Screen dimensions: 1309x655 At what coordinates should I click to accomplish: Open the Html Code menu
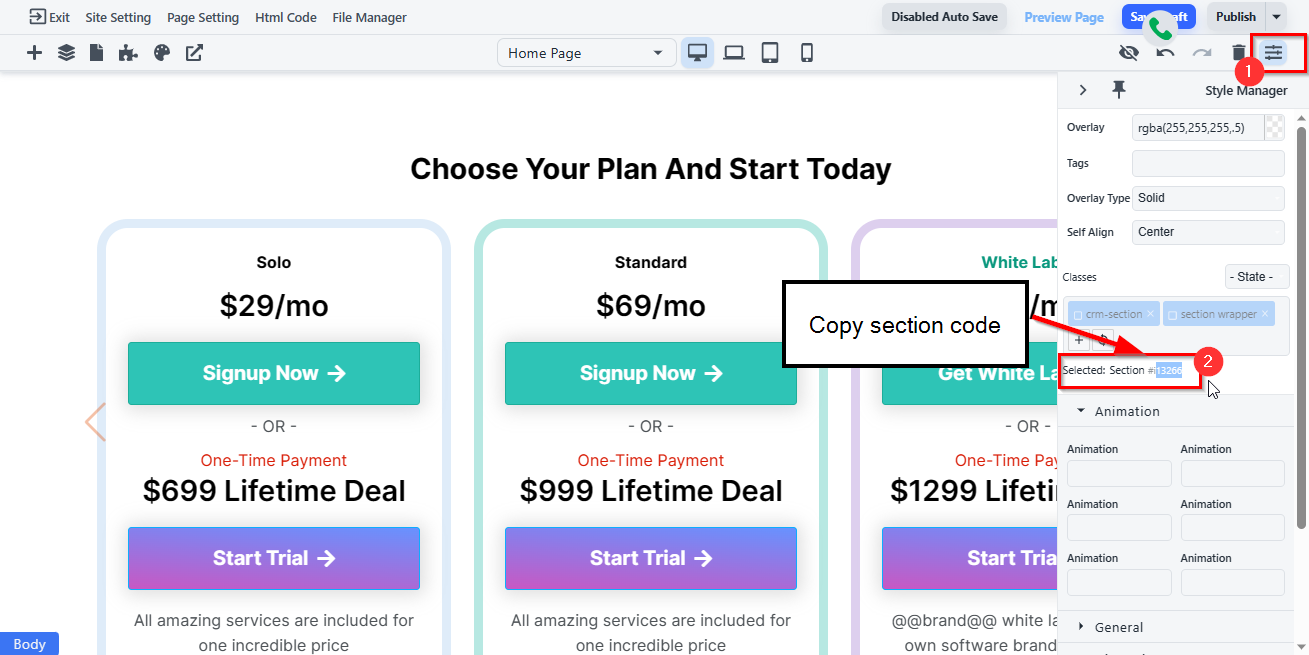tap(286, 17)
